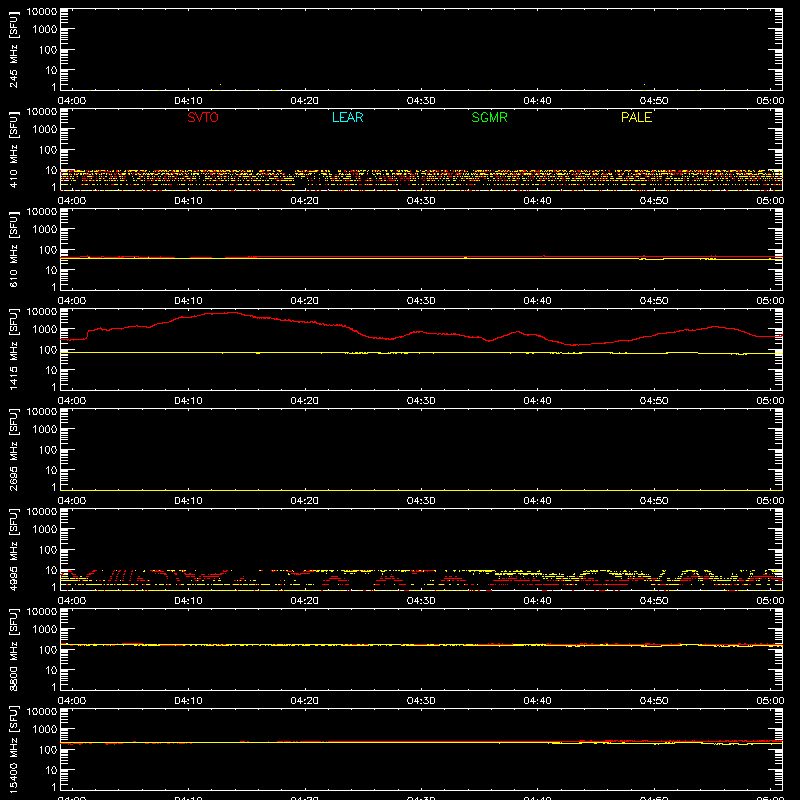
Task: Click 04:30 tick under the 245 MHz panel
Action: [x=421, y=101]
